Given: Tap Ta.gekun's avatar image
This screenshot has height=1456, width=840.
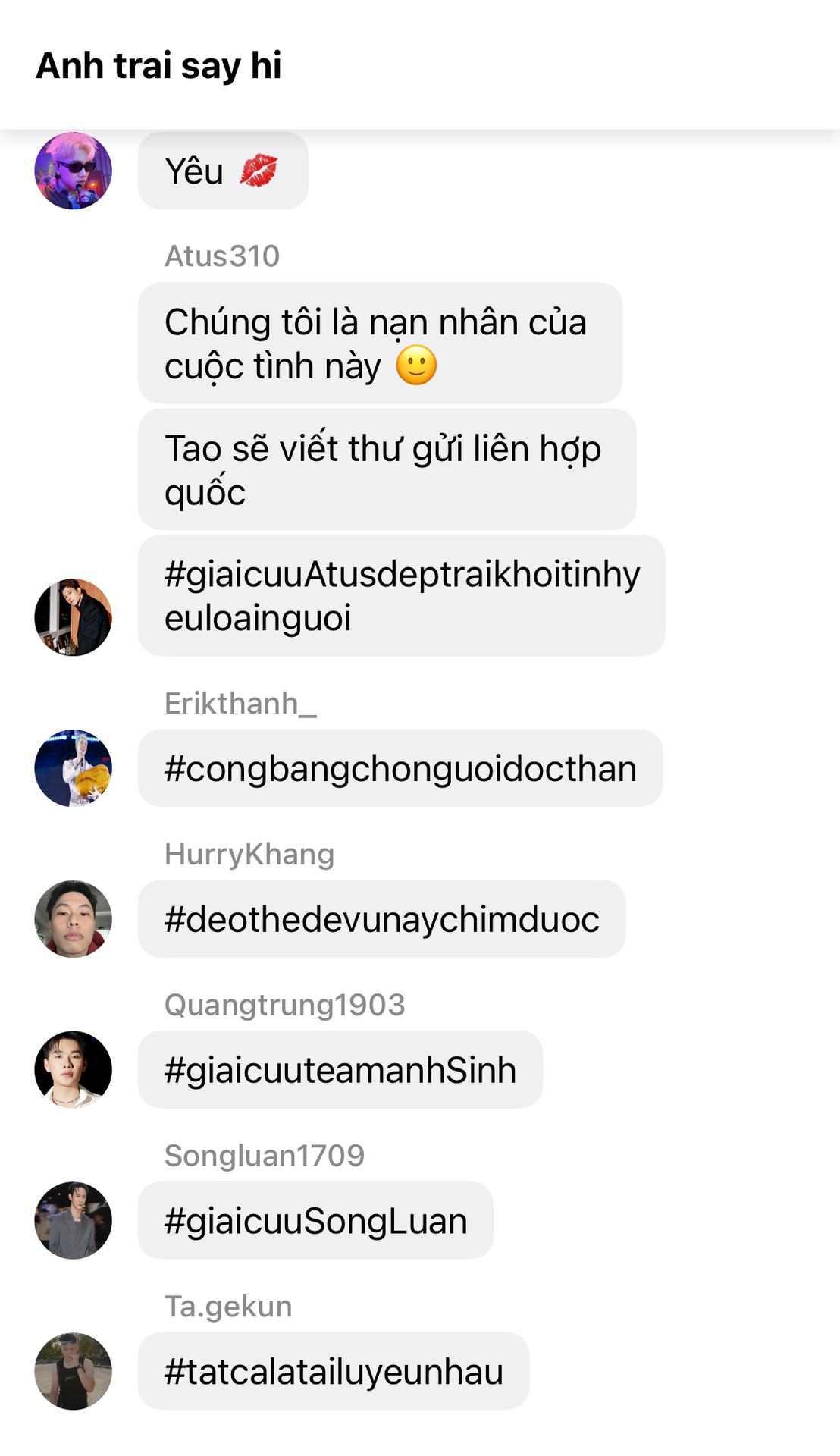Looking at the screenshot, I should tap(73, 1372).
